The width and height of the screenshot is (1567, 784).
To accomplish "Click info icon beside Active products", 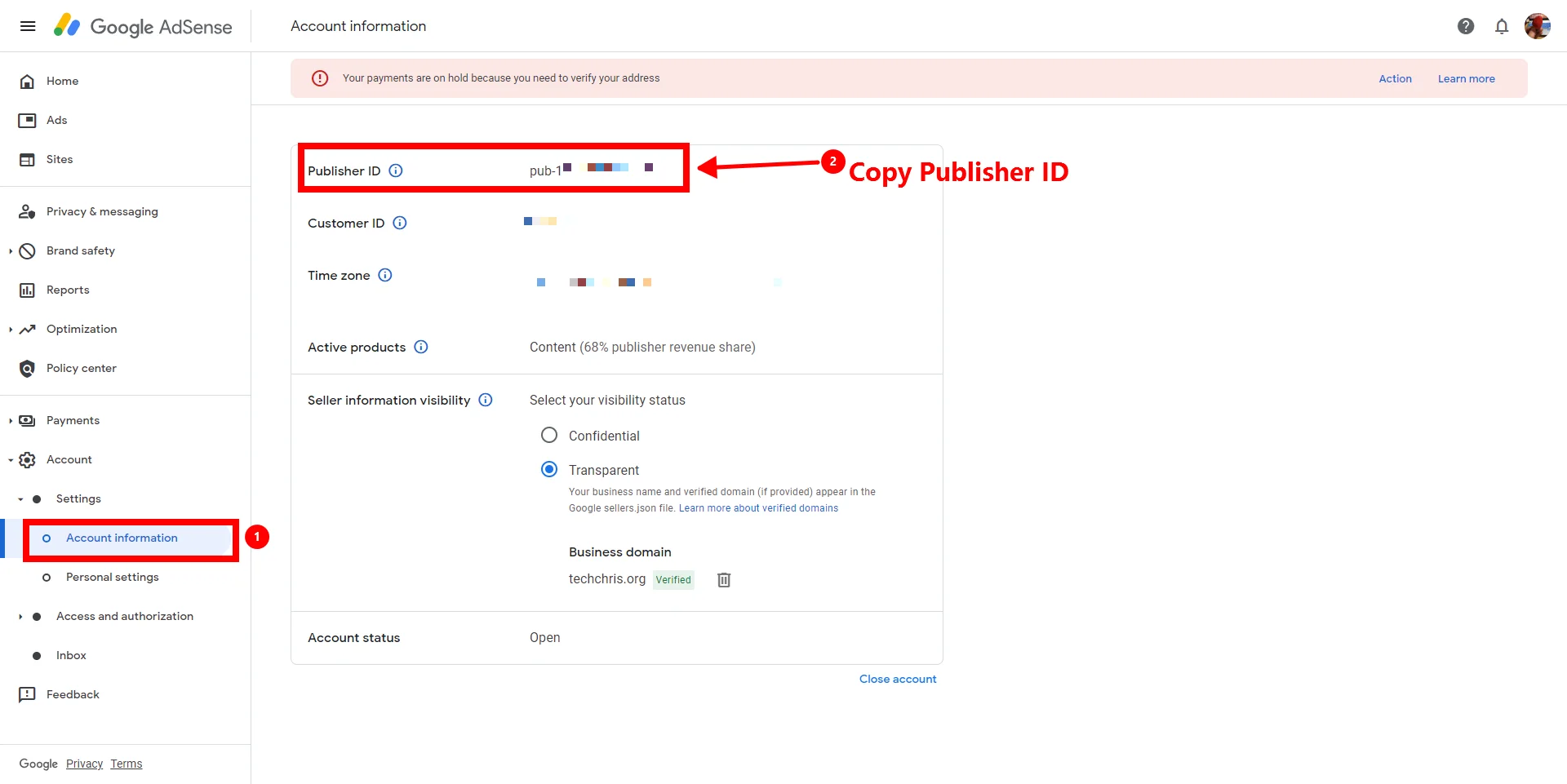I will [x=421, y=347].
